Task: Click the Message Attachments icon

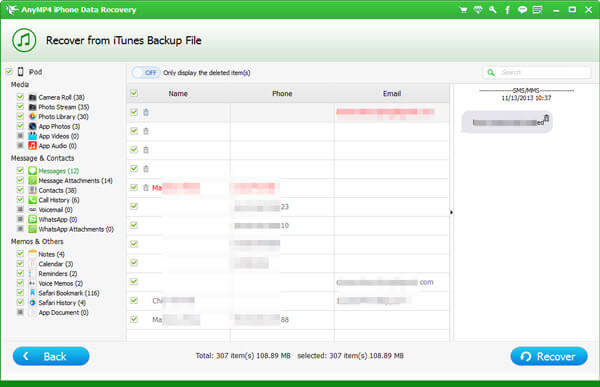Action: (33, 180)
